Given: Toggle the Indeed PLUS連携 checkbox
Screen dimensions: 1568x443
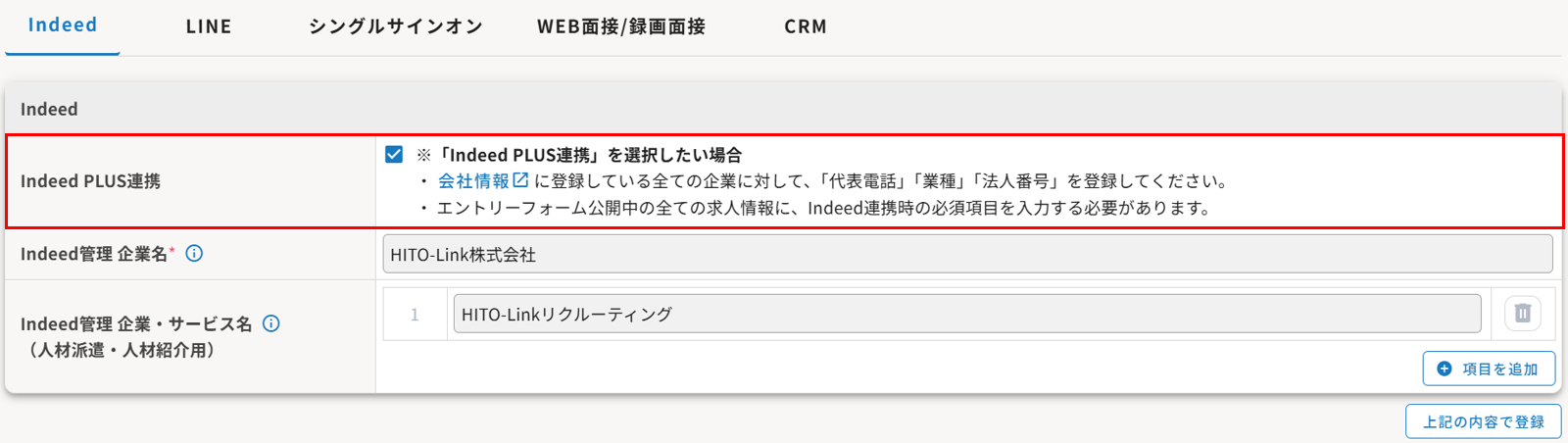Looking at the screenshot, I should pyautogui.click(x=394, y=154).
